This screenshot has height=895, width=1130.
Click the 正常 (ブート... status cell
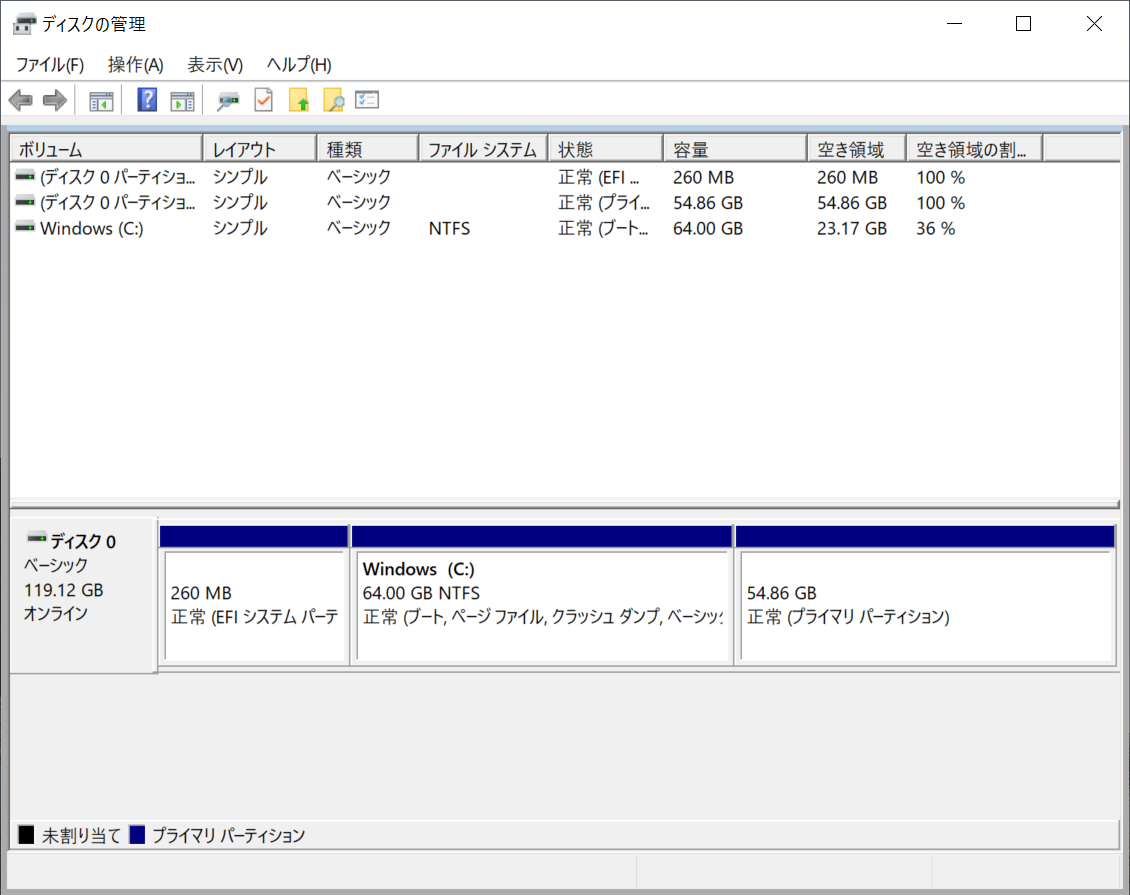click(x=603, y=228)
